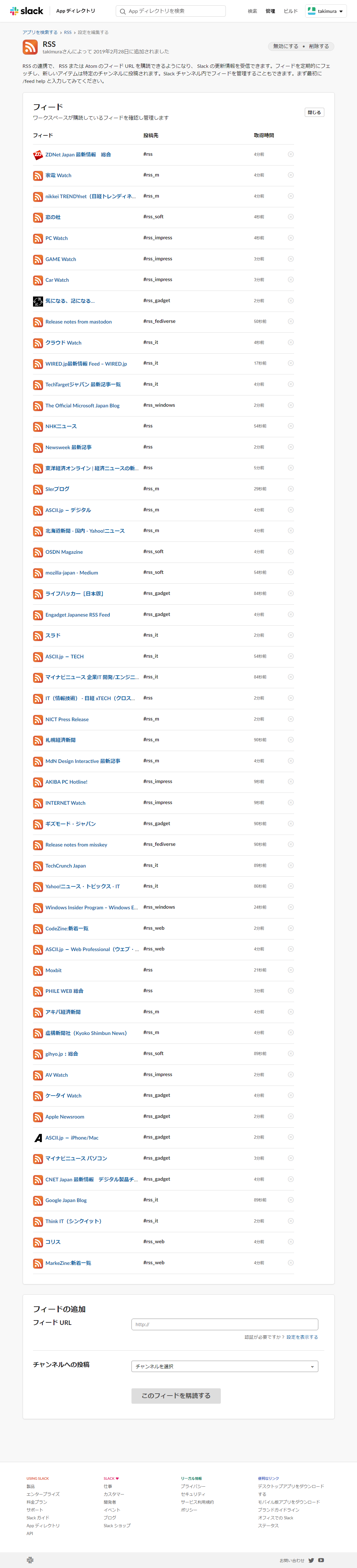The height and width of the screenshot is (1568, 357).
Task: Remove the 家電 Watch feed
Action: click(291, 175)
